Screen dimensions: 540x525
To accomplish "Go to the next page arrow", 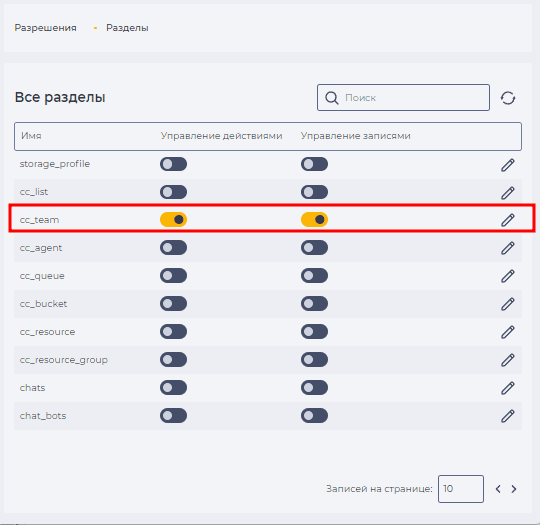I will [513, 489].
